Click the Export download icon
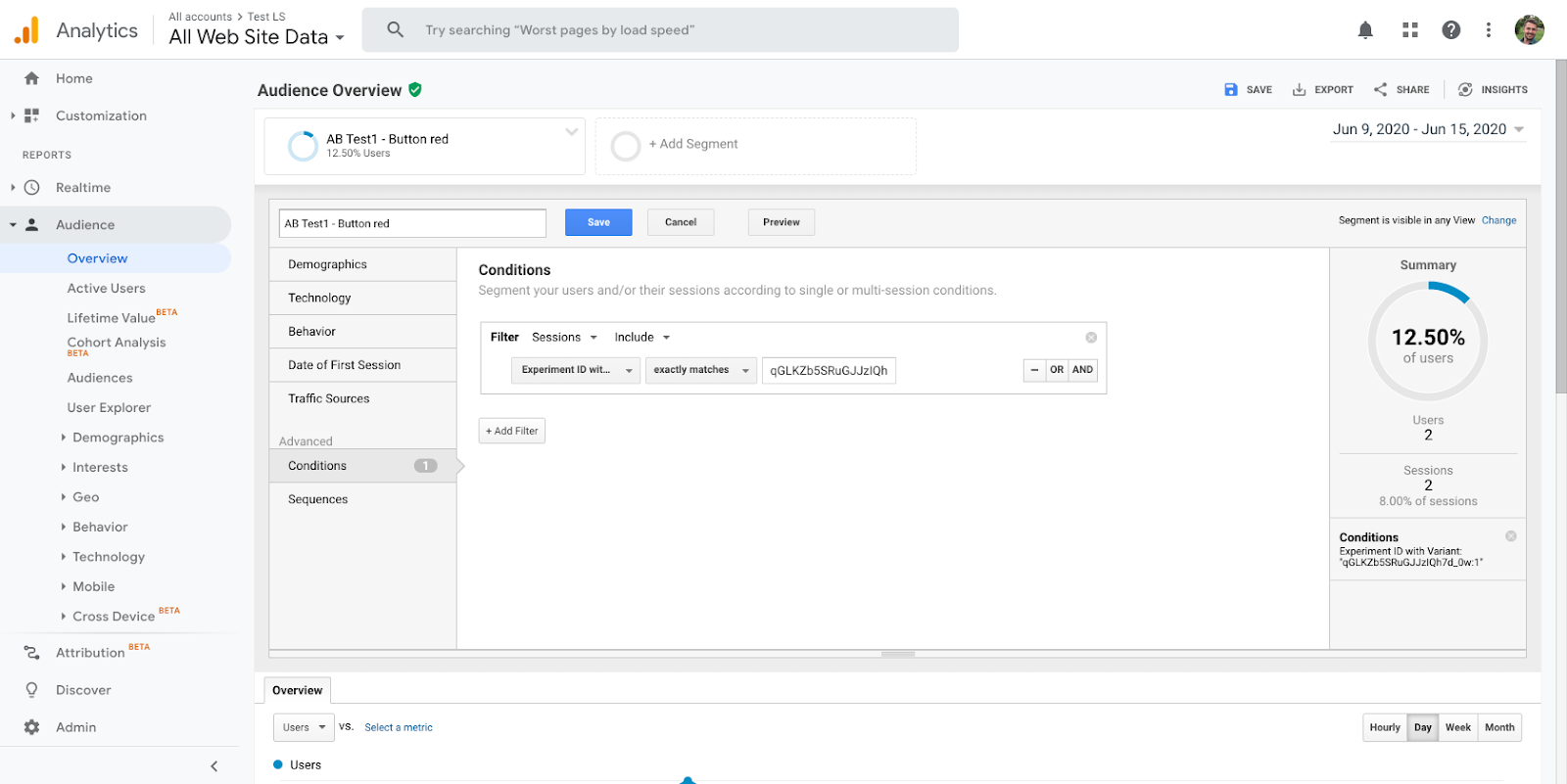1567x784 pixels. [x=1300, y=89]
